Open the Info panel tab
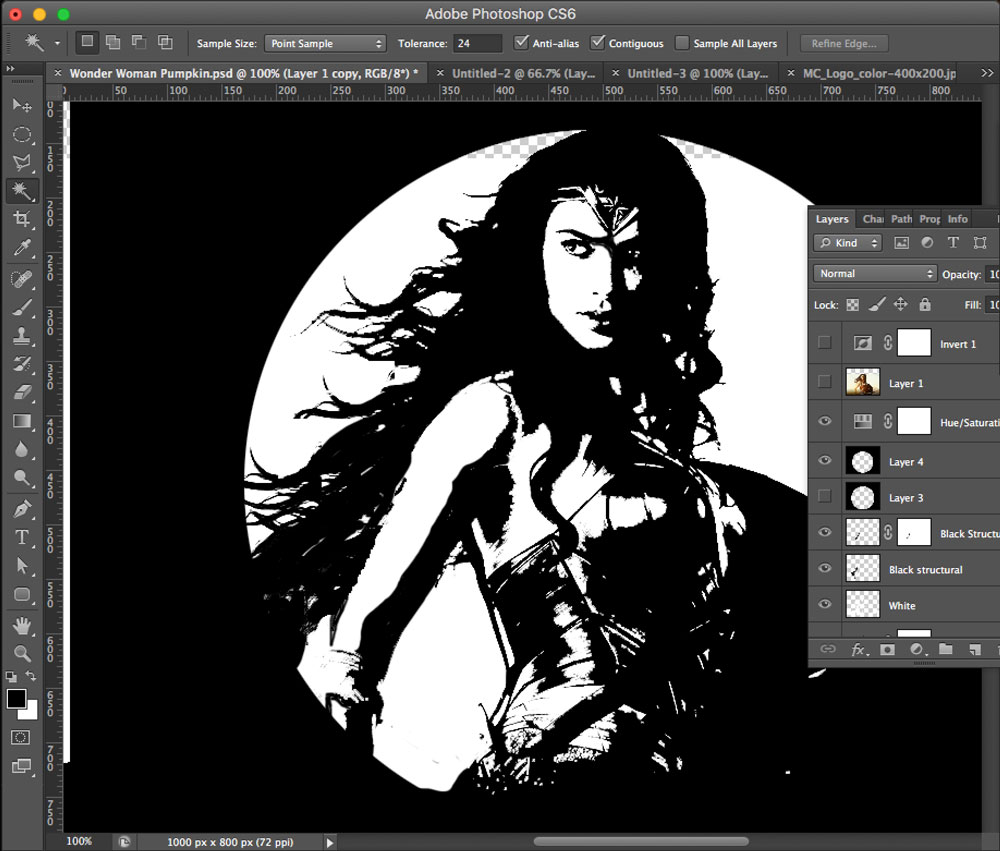 (x=957, y=219)
